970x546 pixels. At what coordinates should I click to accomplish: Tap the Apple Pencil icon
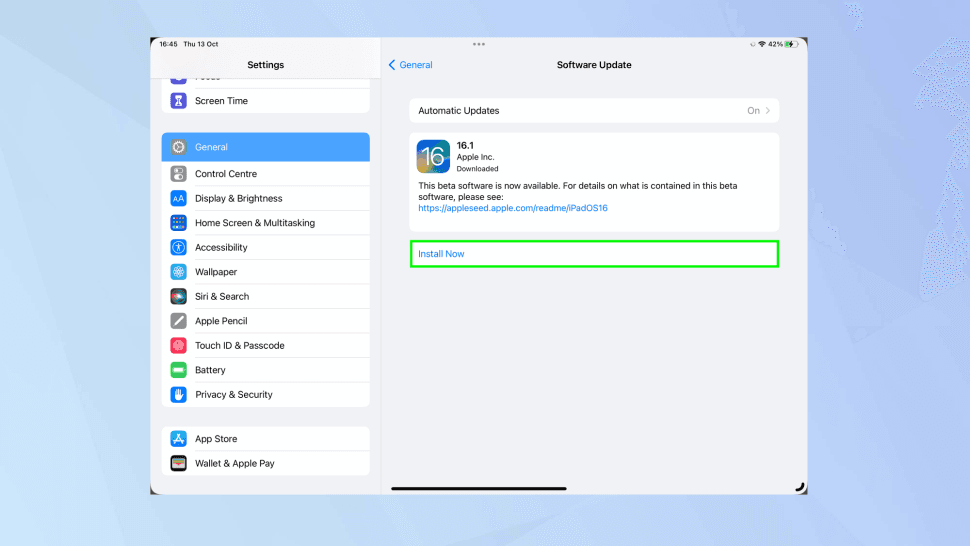[x=178, y=321]
